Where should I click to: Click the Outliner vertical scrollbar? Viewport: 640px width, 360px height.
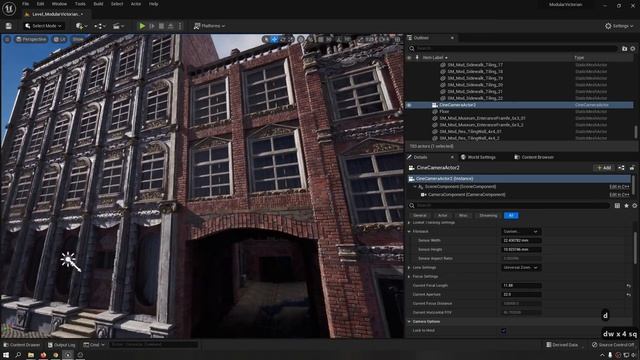coord(635,131)
